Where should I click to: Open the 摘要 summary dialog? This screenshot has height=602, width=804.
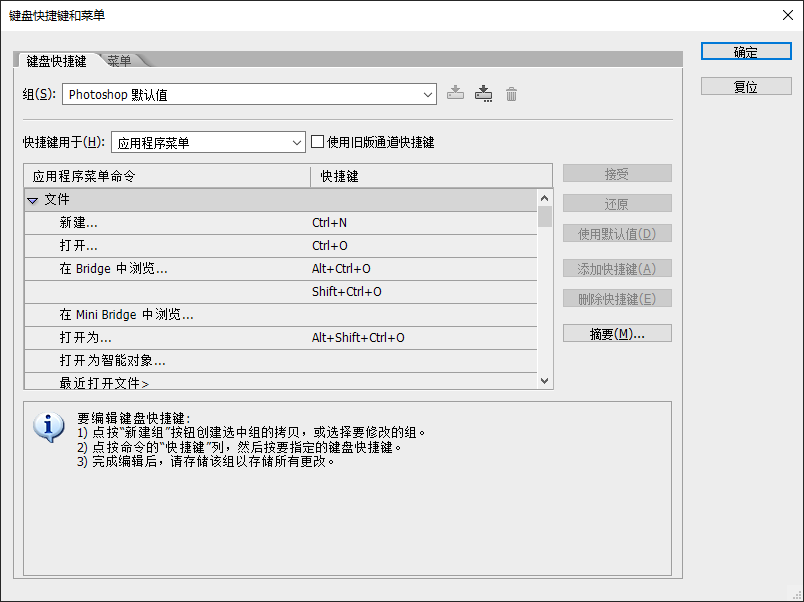[x=617, y=332]
